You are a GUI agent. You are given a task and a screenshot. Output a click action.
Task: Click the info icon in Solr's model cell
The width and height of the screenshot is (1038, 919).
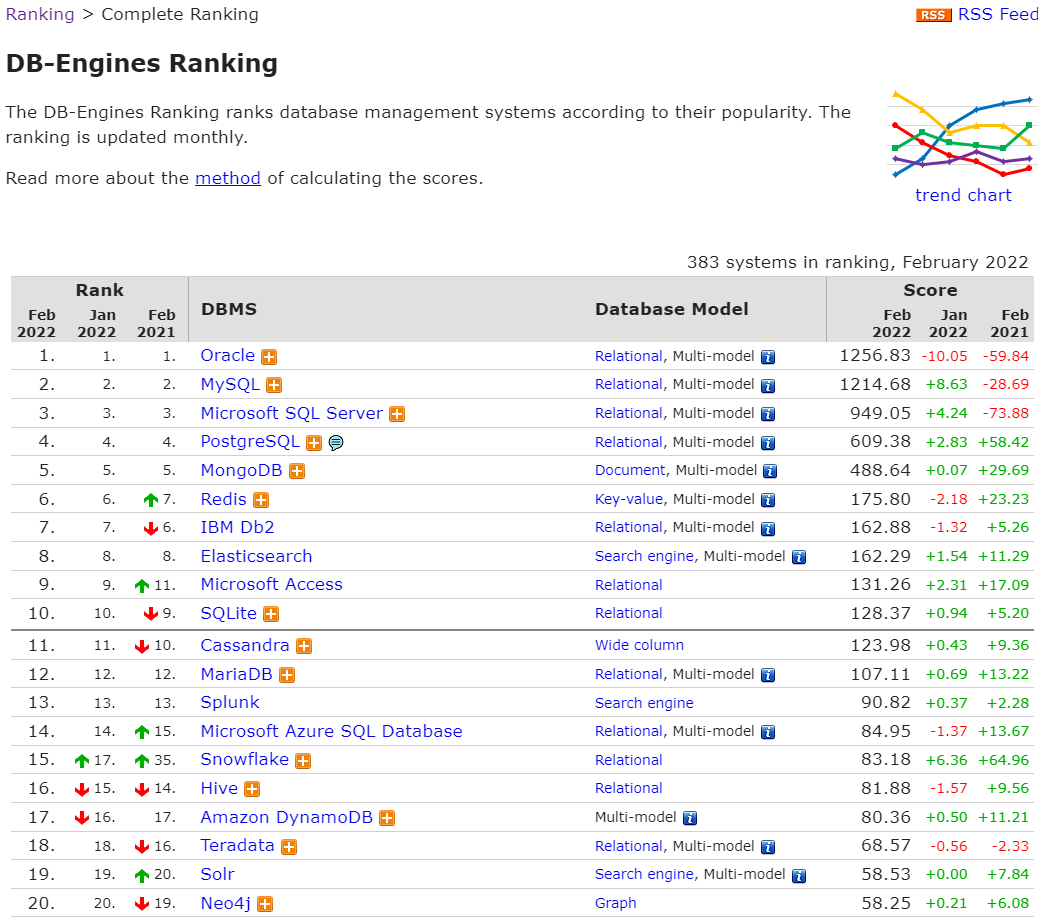[799, 876]
